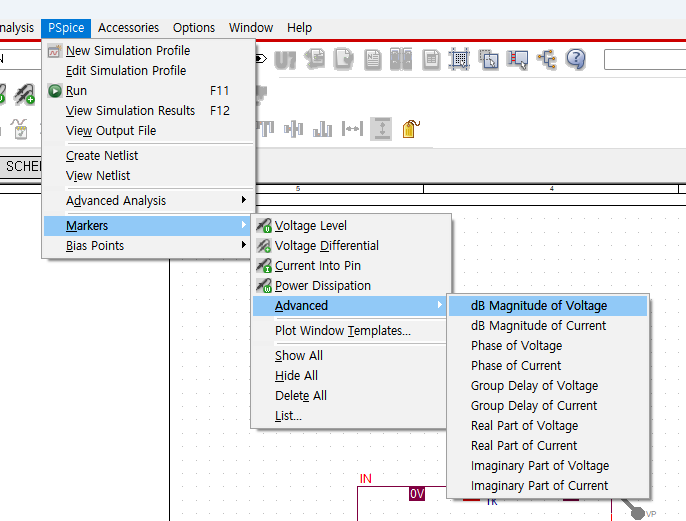686x521 pixels.
Task: Open the Accessories menu
Action: coord(128,28)
